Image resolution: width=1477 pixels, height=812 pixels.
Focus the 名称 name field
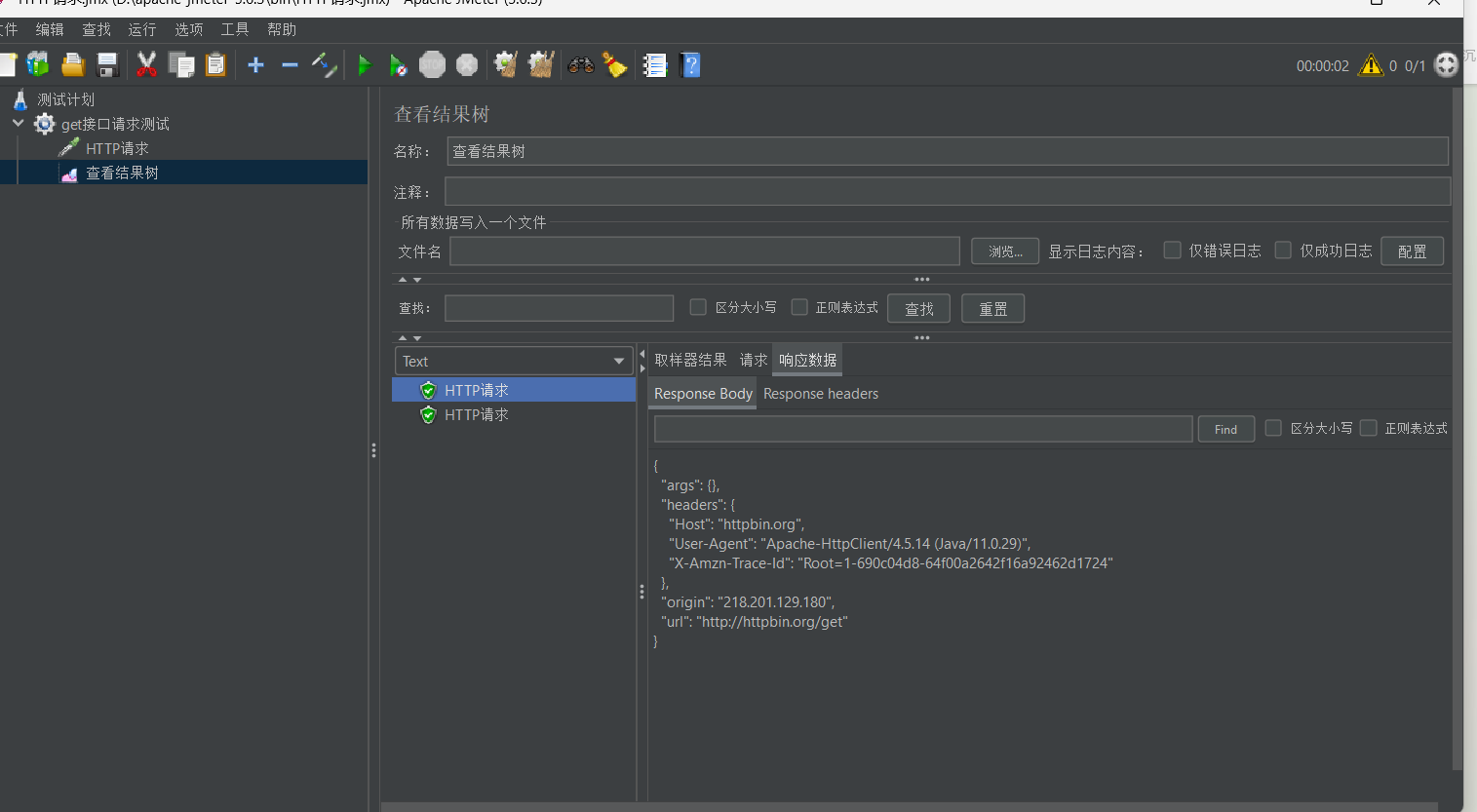tap(948, 151)
